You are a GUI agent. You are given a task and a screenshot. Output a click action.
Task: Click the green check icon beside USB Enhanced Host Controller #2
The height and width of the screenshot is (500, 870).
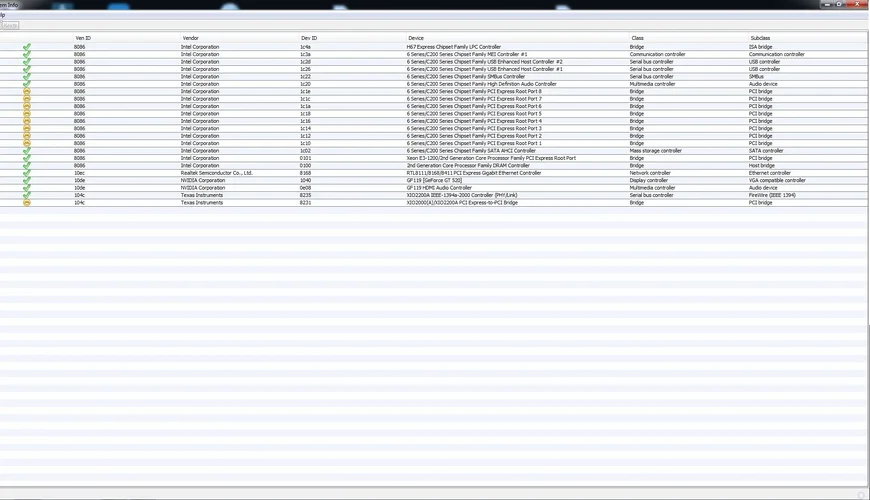[27, 62]
